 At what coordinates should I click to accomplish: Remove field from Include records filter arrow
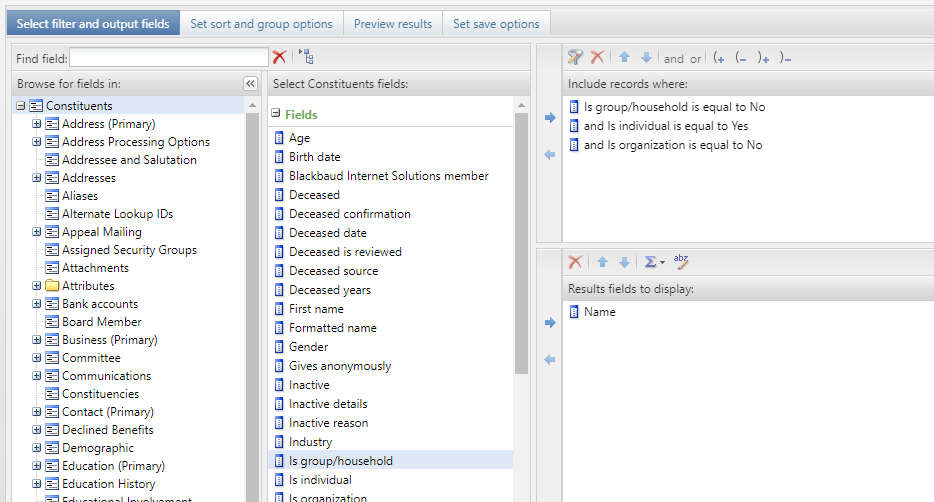pyautogui.click(x=550, y=155)
